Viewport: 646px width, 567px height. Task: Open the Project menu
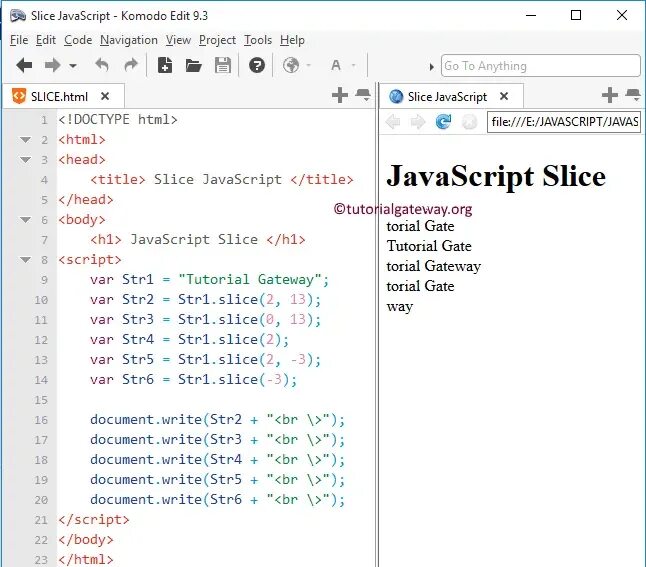tap(217, 40)
